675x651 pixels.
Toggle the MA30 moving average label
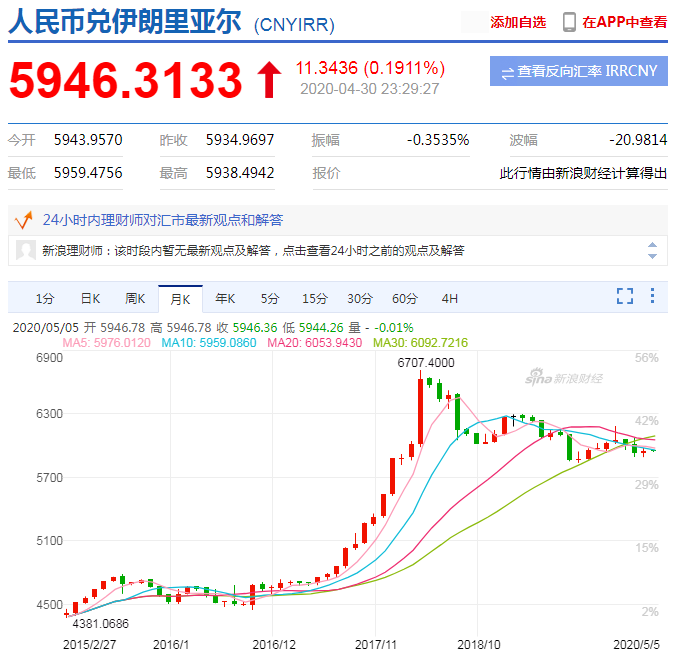[420, 343]
